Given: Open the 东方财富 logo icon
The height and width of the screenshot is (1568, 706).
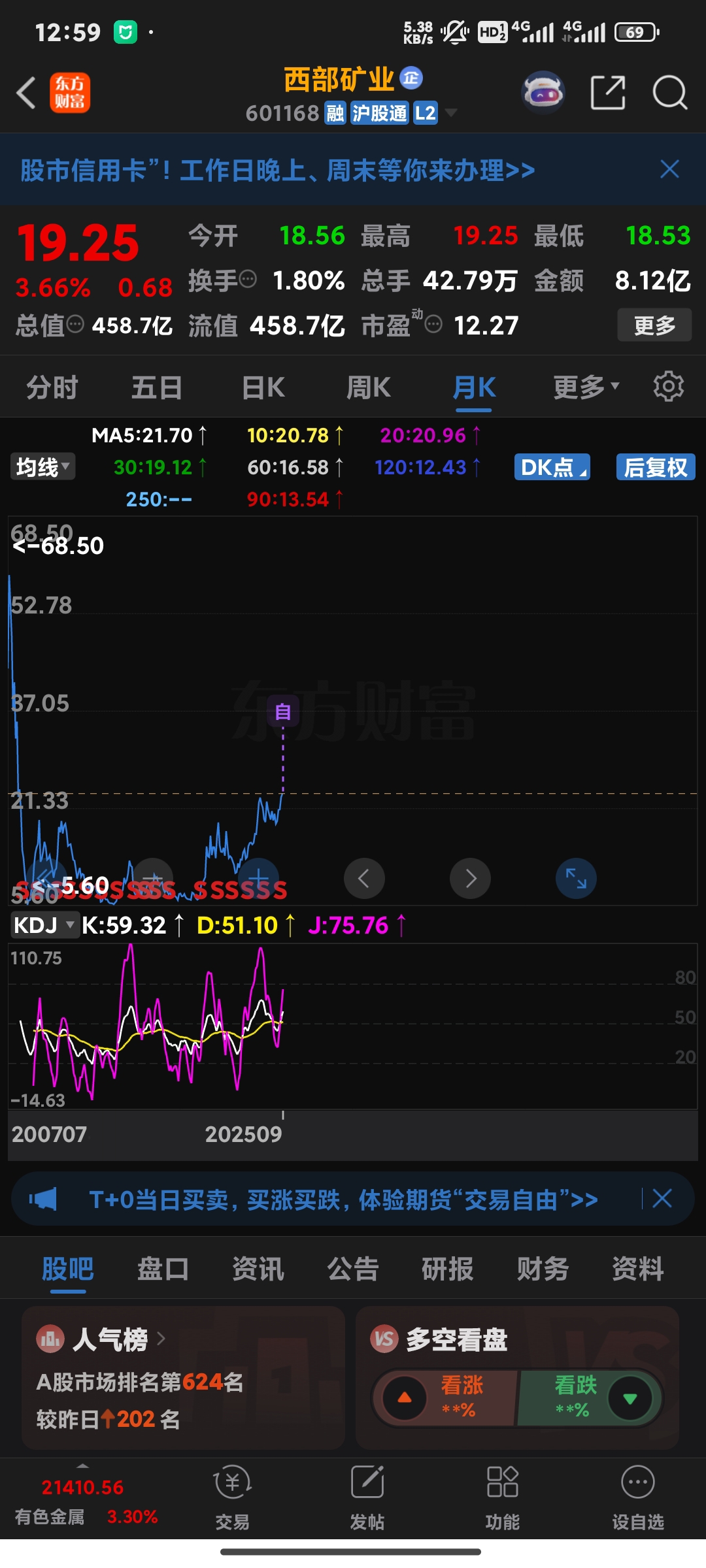Looking at the screenshot, I should point(70,92).
